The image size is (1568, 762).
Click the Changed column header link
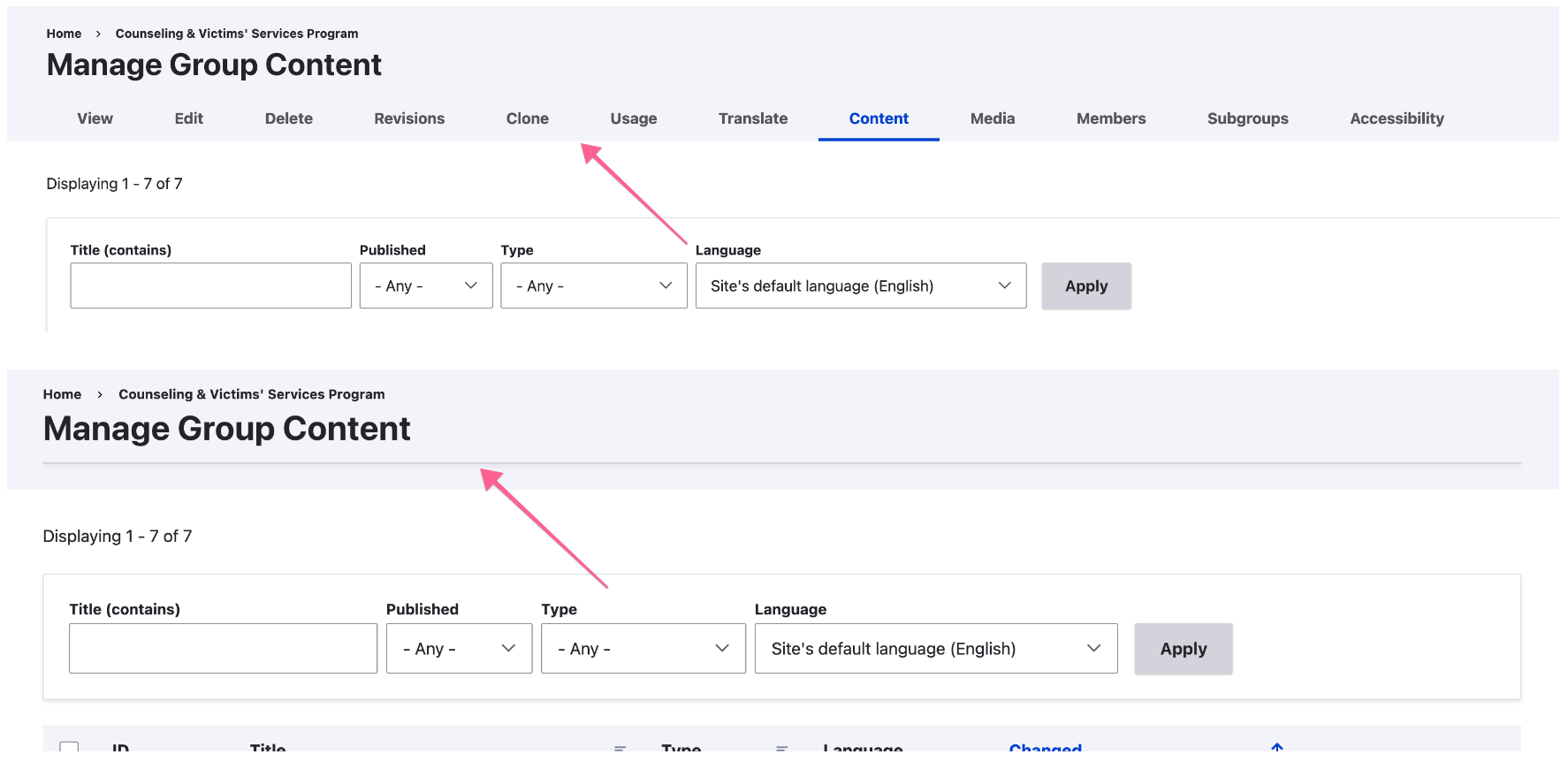[x=1045, y=748]
